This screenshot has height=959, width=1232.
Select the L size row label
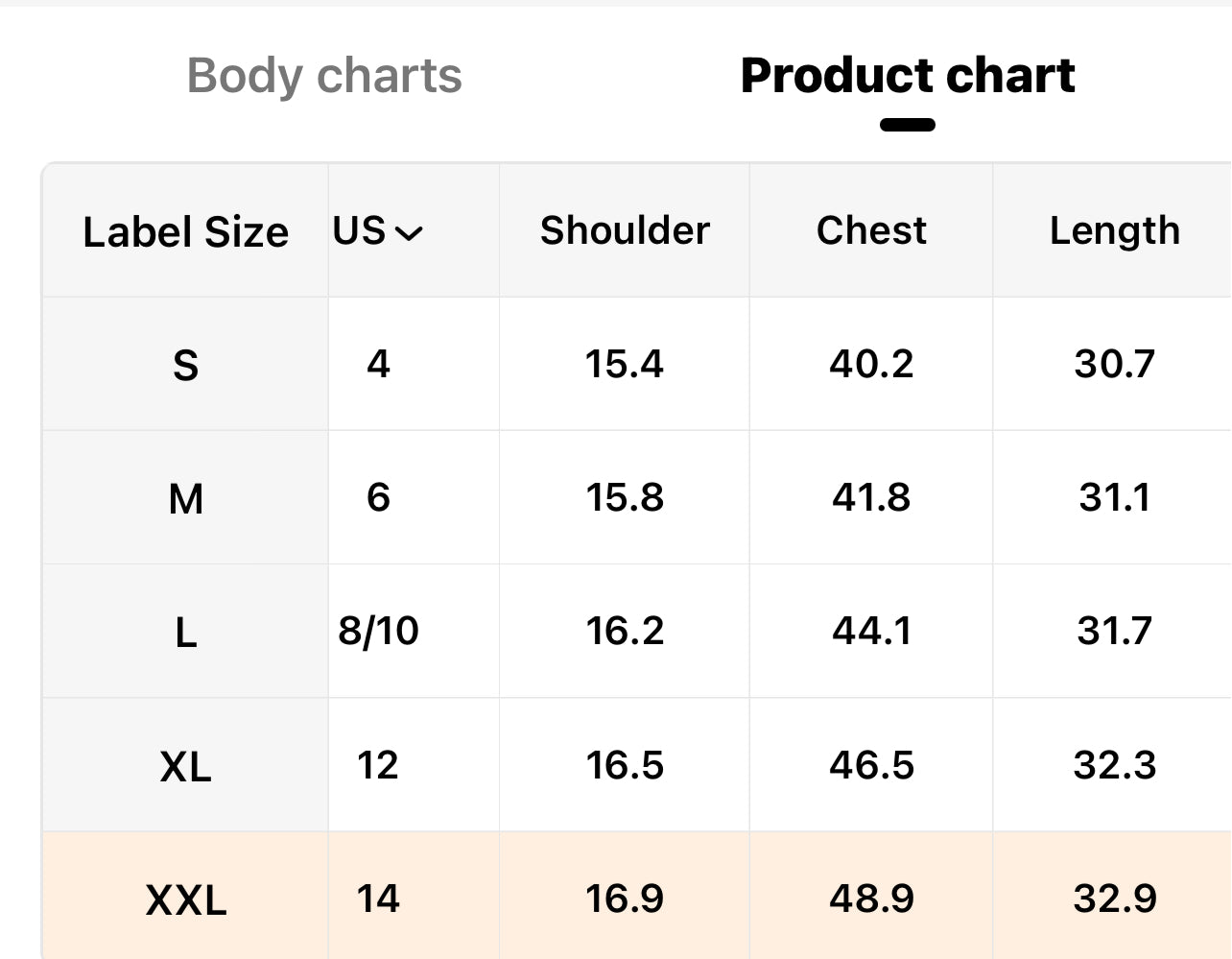[x=185, y=632]
